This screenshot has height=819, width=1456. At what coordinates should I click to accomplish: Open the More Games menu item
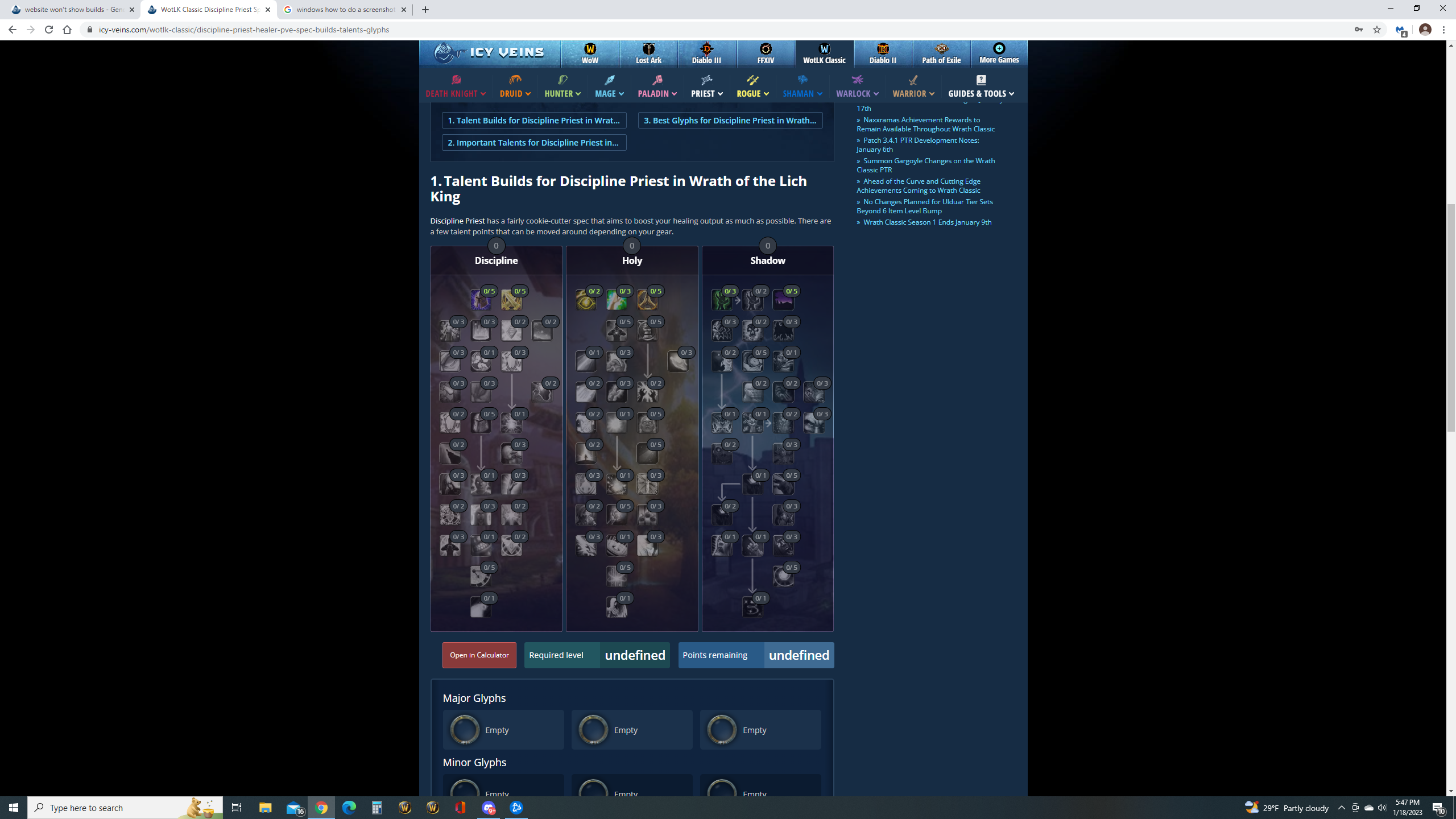point(999,53)
